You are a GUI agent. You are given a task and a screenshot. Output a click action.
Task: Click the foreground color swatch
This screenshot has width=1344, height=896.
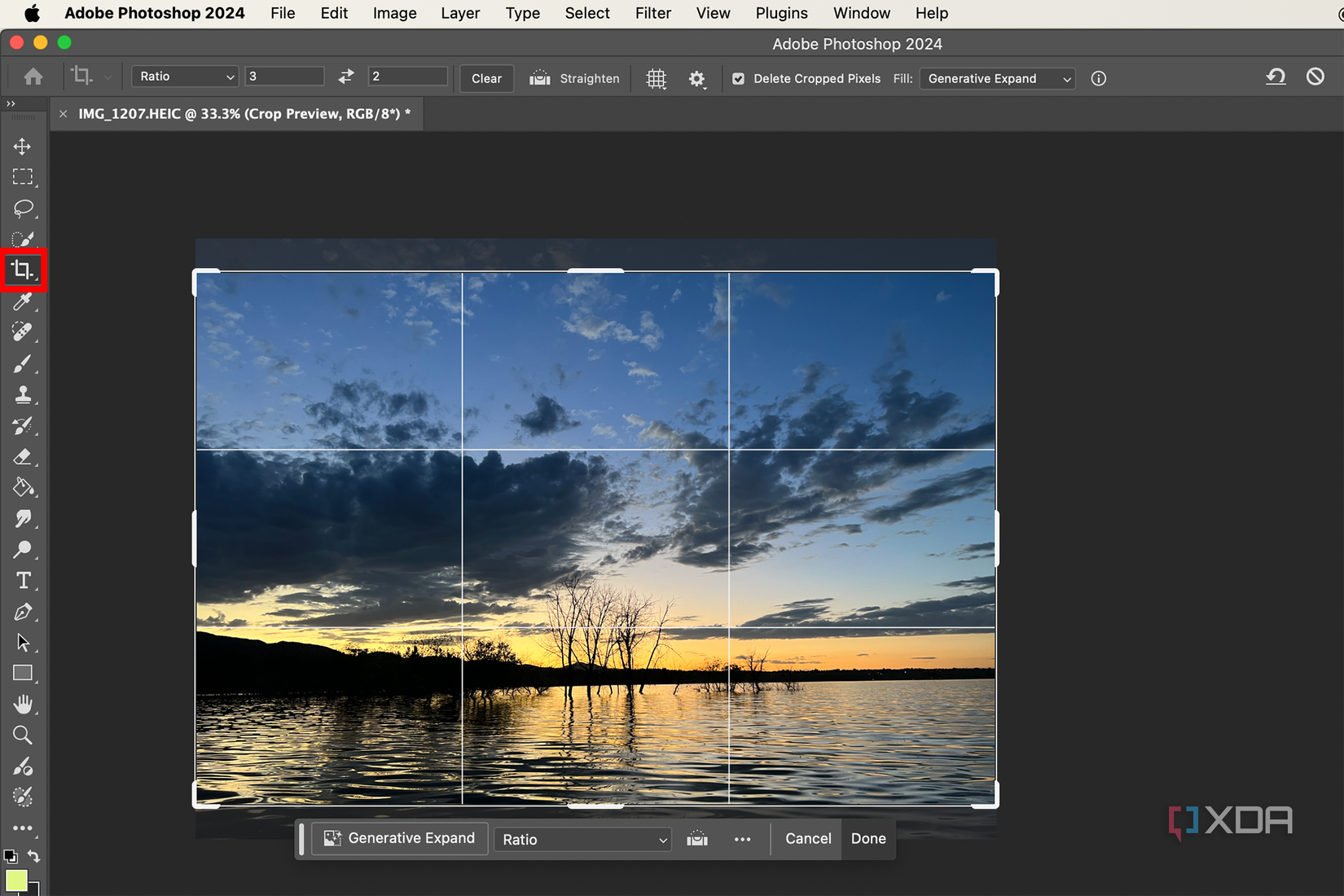coord(16,881)
